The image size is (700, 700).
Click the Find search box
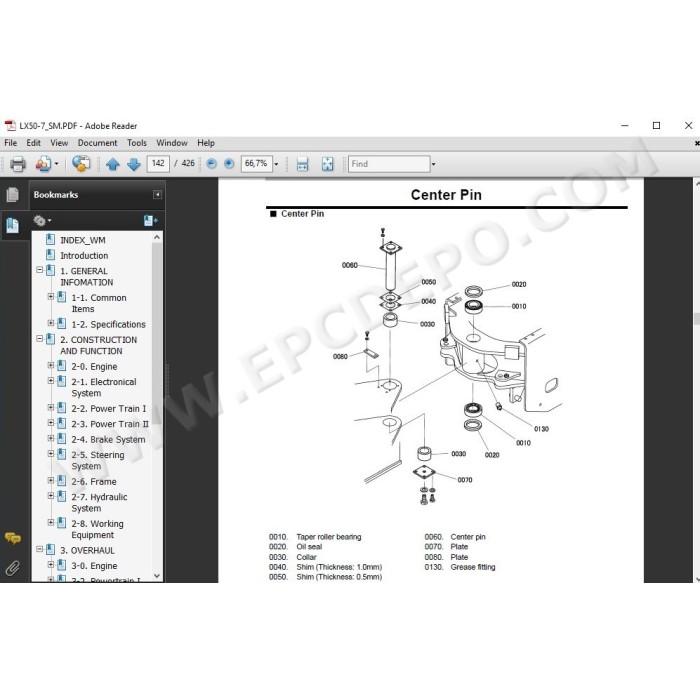click(389, 164)
